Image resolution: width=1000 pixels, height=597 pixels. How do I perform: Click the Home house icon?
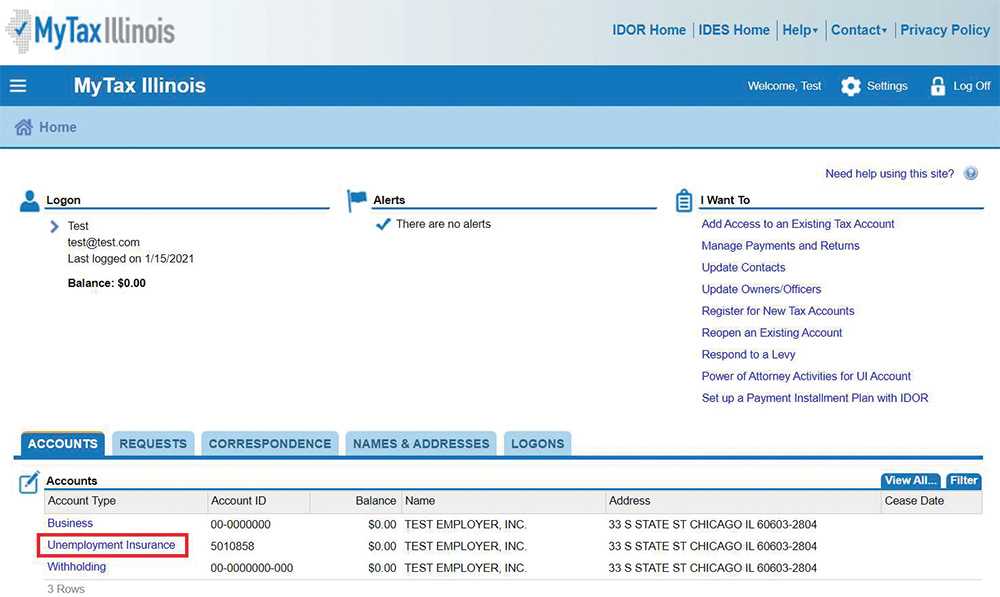point(24,127)
